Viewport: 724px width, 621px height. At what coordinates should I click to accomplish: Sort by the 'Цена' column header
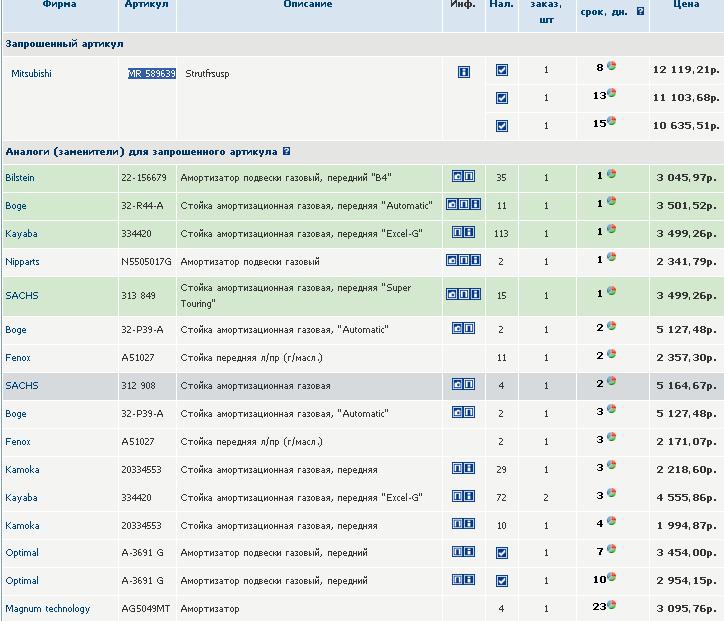[686, 4]
